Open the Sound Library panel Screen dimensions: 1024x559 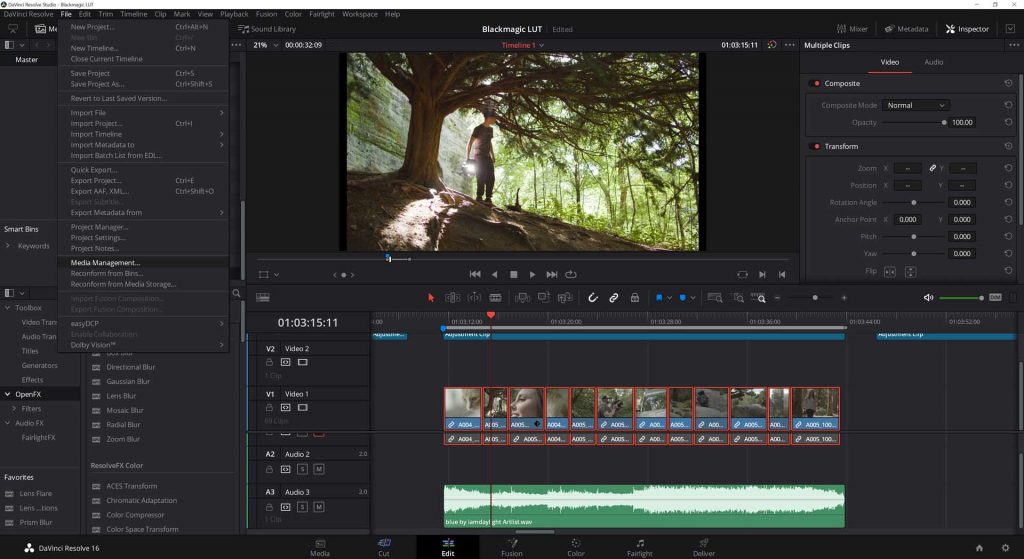[266, 29]
